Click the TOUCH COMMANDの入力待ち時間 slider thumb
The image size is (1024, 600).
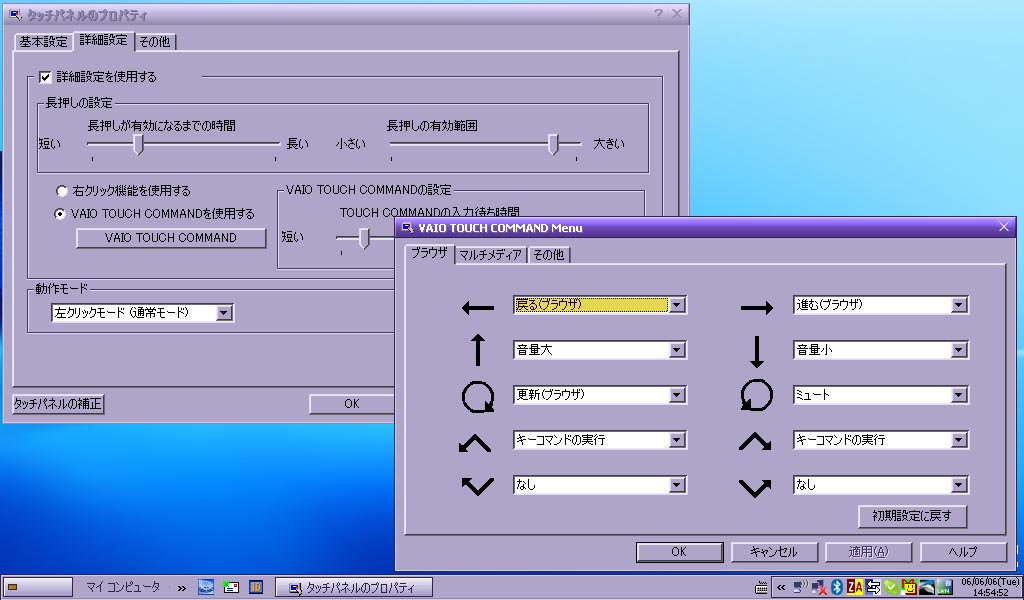coord(364,239)
